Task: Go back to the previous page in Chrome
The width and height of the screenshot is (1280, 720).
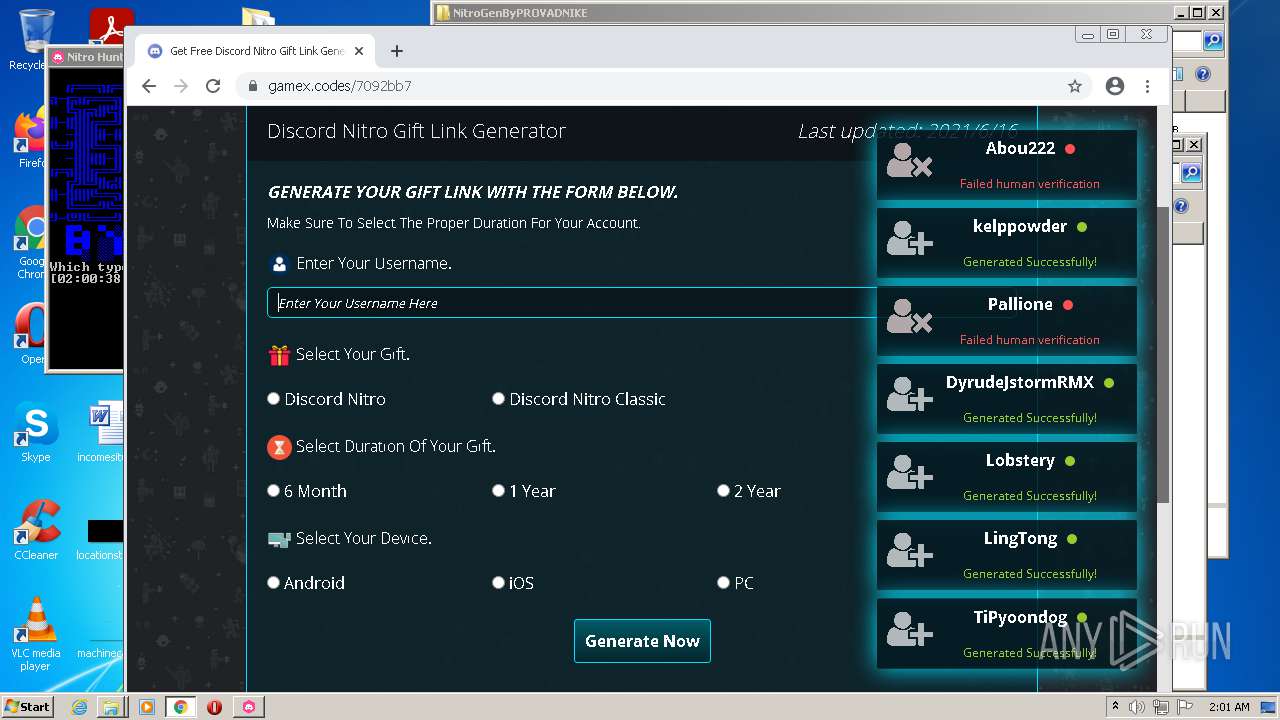Action: point(149,86)
